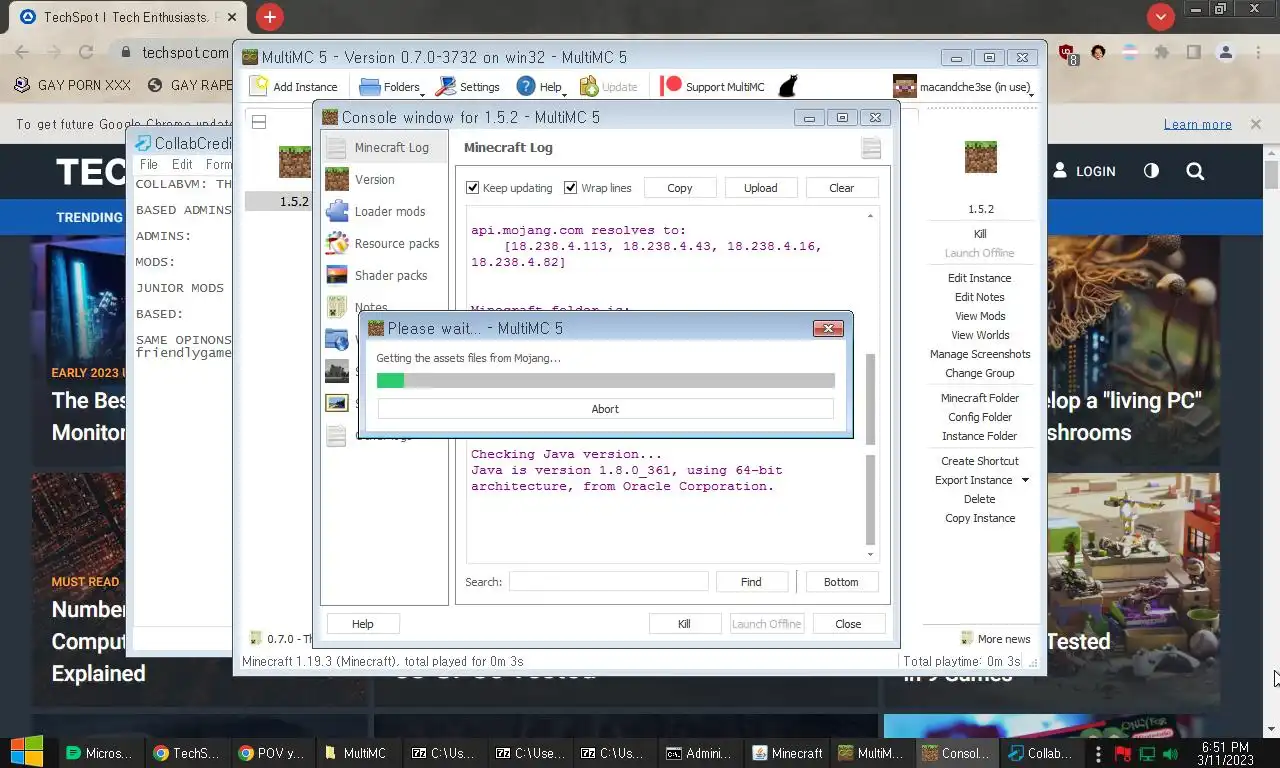
Task: Open MultiMC Settings from toolbar
Action: pos(466,86)
